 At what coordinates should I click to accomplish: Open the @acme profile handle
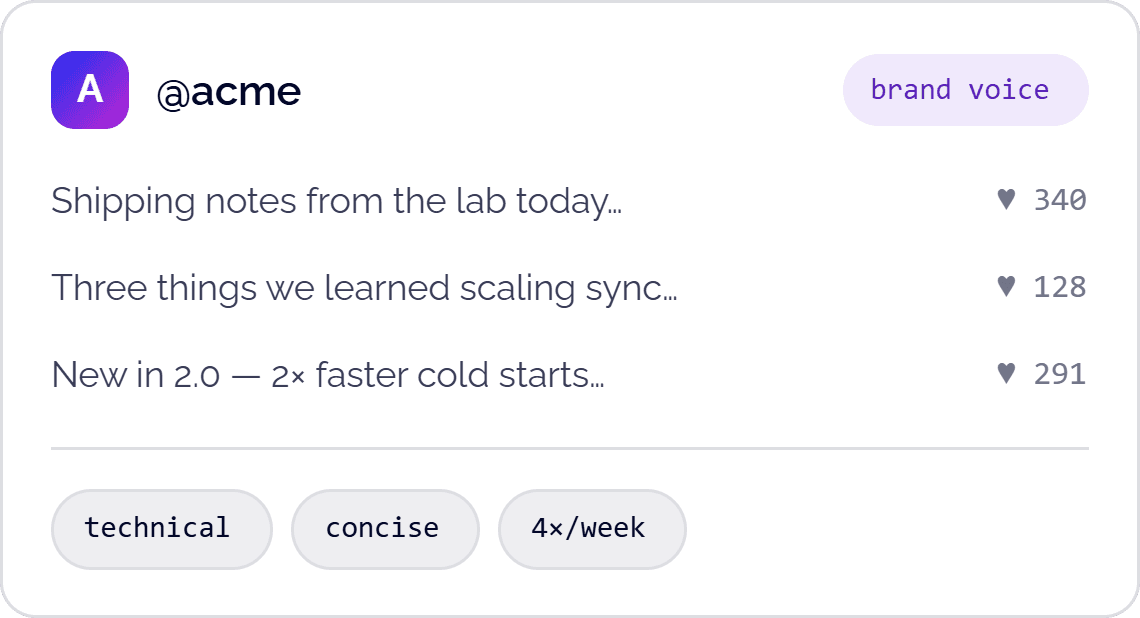tap(228, 92)
